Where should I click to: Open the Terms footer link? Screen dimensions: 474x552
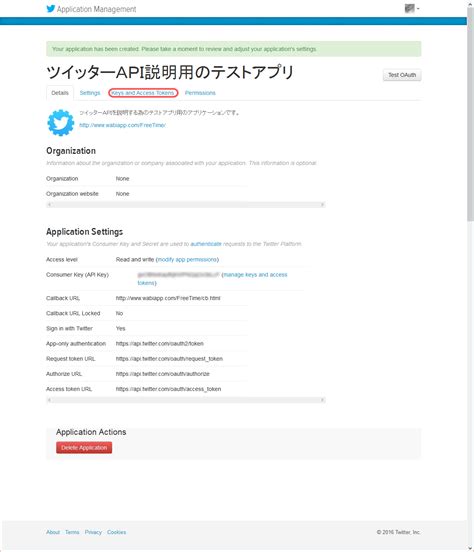(72, 532)
